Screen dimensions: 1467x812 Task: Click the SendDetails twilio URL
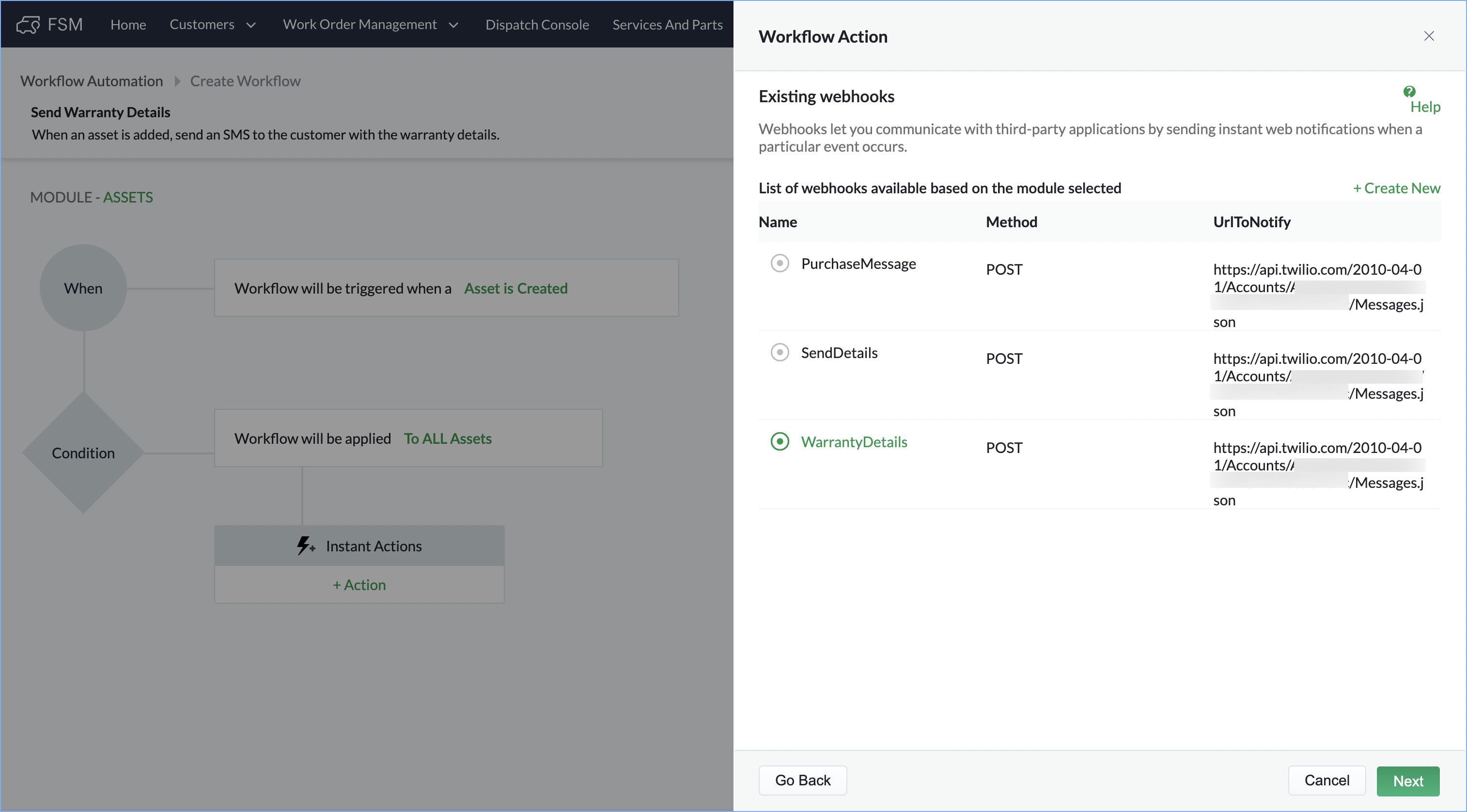click(x=1318, y=384)
